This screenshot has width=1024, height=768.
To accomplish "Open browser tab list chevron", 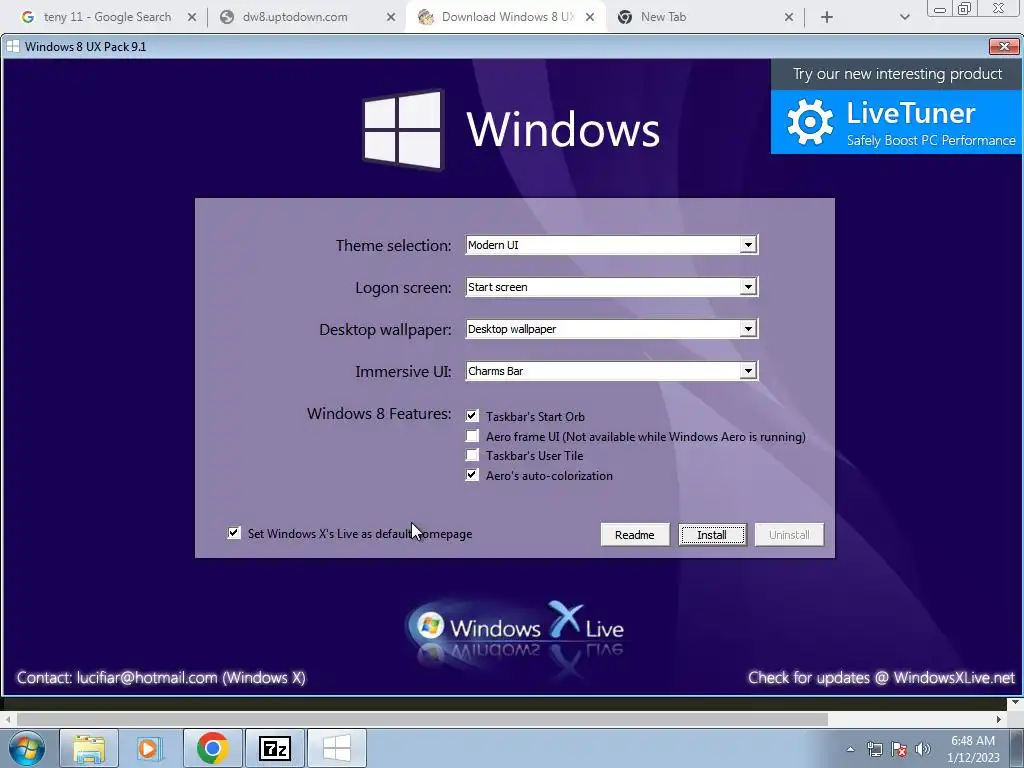I will tap(904, 17).
